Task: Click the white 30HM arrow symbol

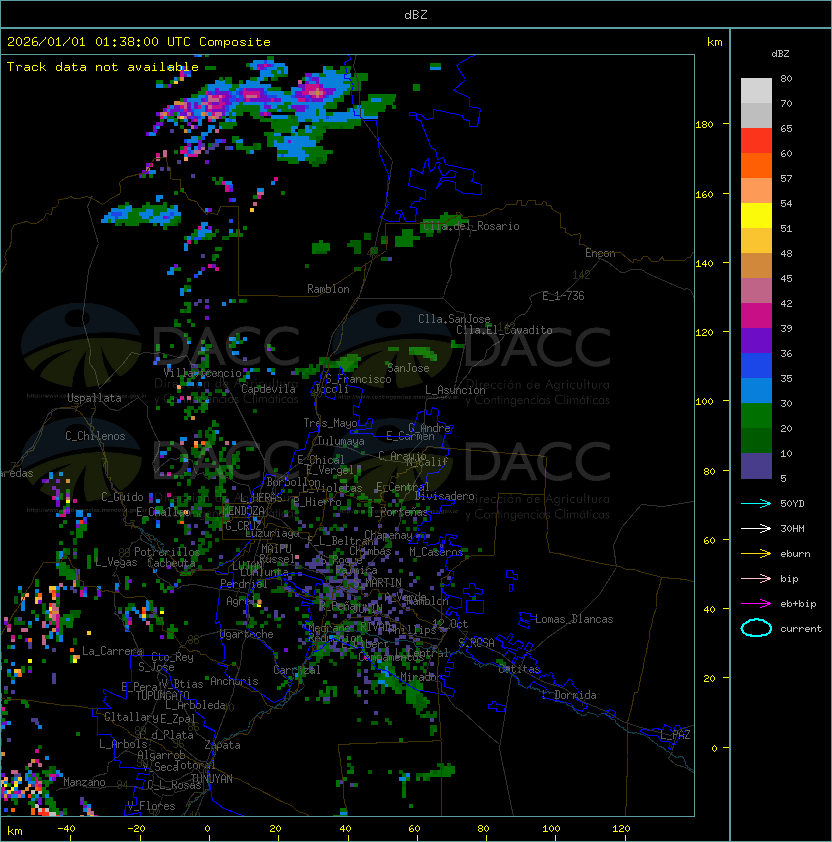Action: (x=756, y=528)
